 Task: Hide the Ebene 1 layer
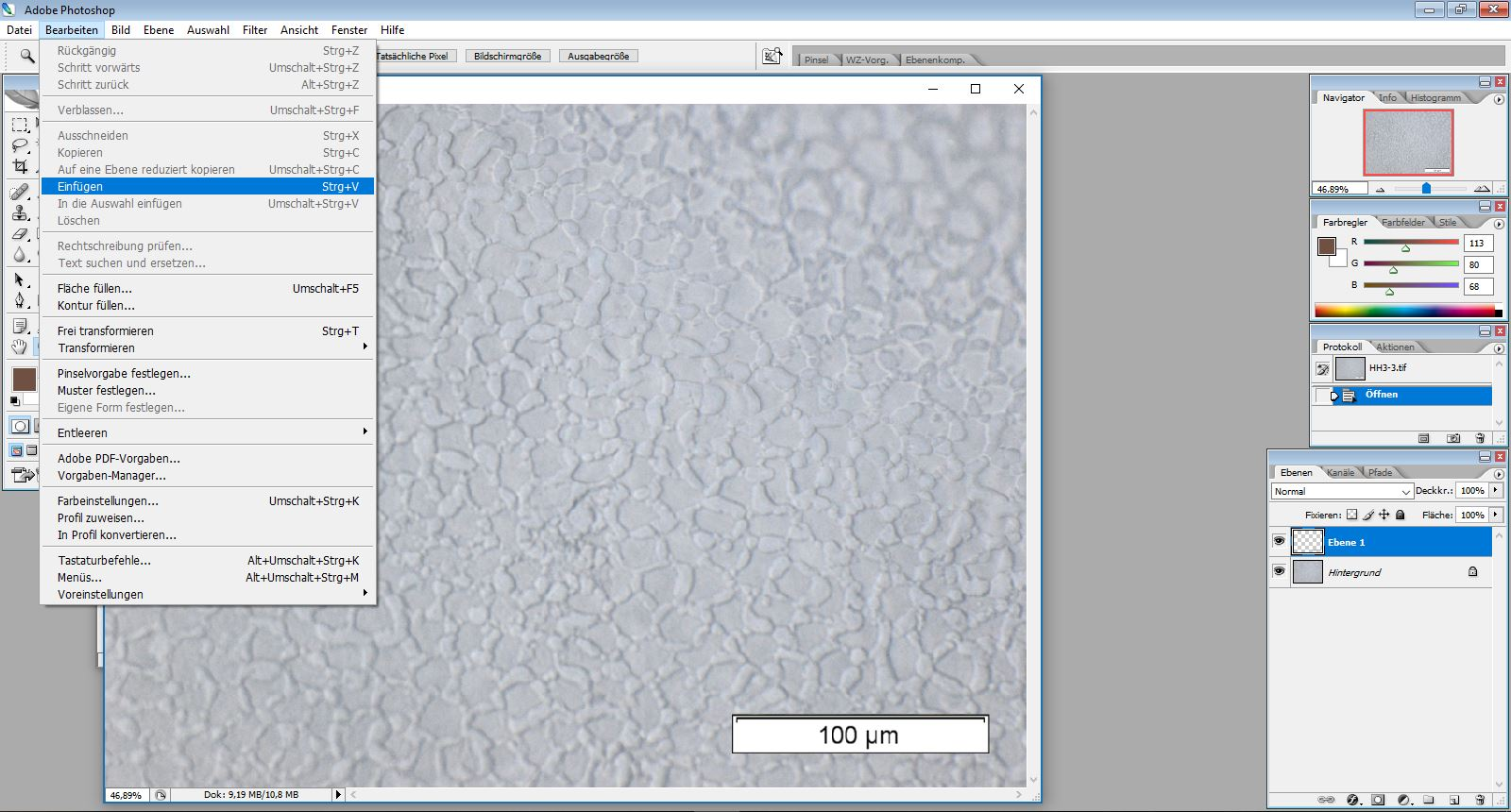[x=1279, y=541]
